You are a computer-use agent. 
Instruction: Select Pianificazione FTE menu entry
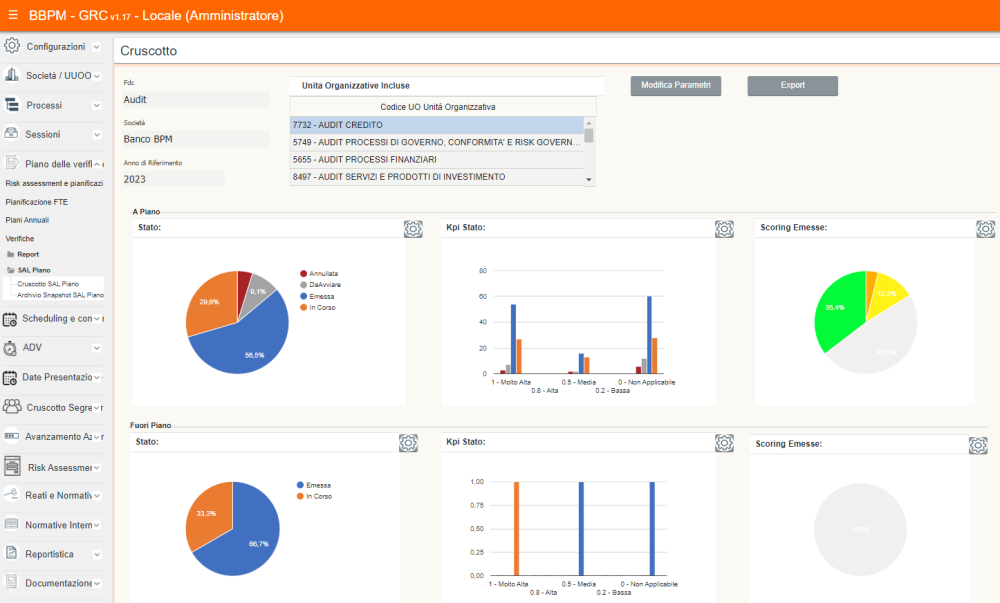[x=37, y=202]
